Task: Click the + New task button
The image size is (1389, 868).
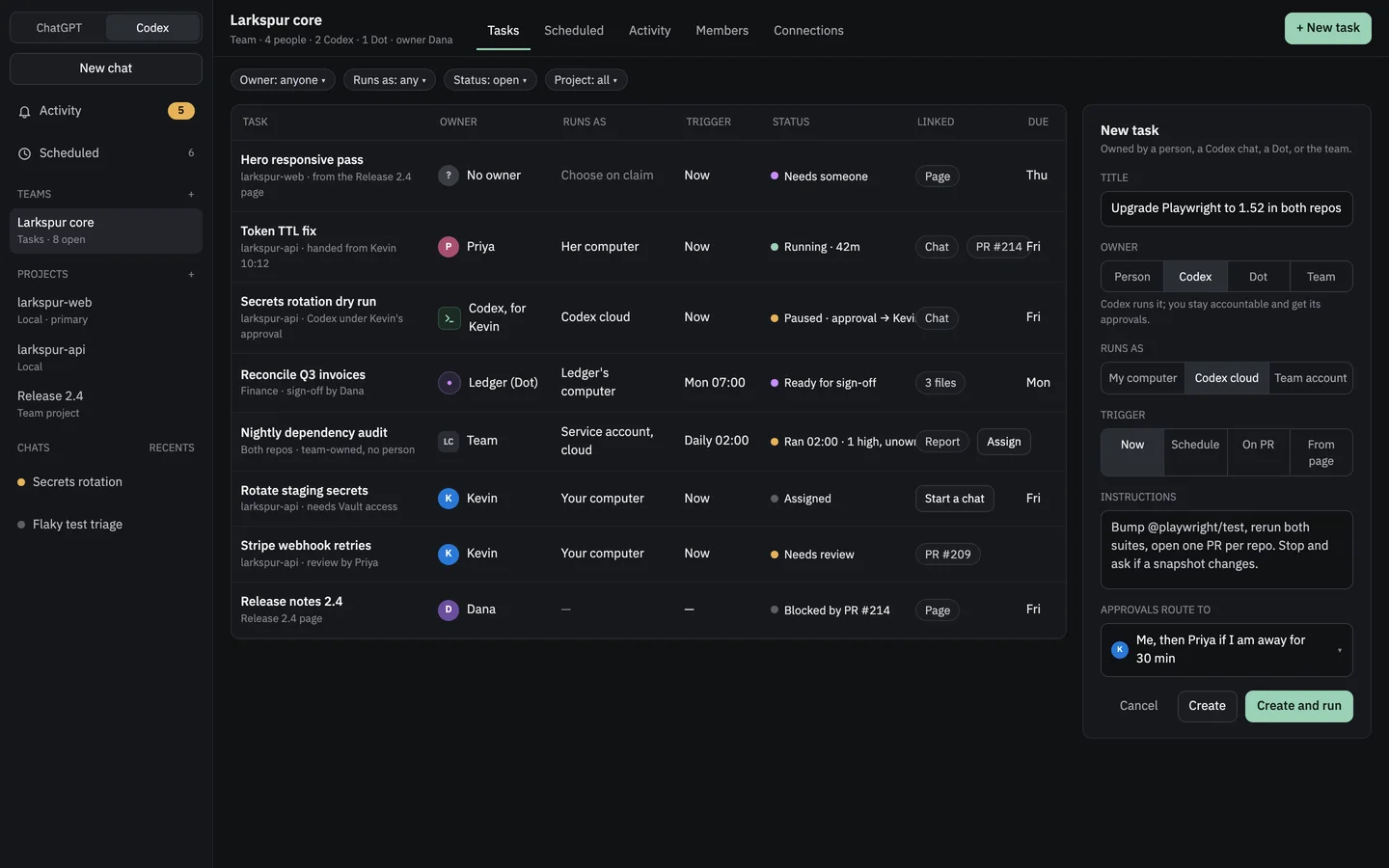Action: (1327, 28)
